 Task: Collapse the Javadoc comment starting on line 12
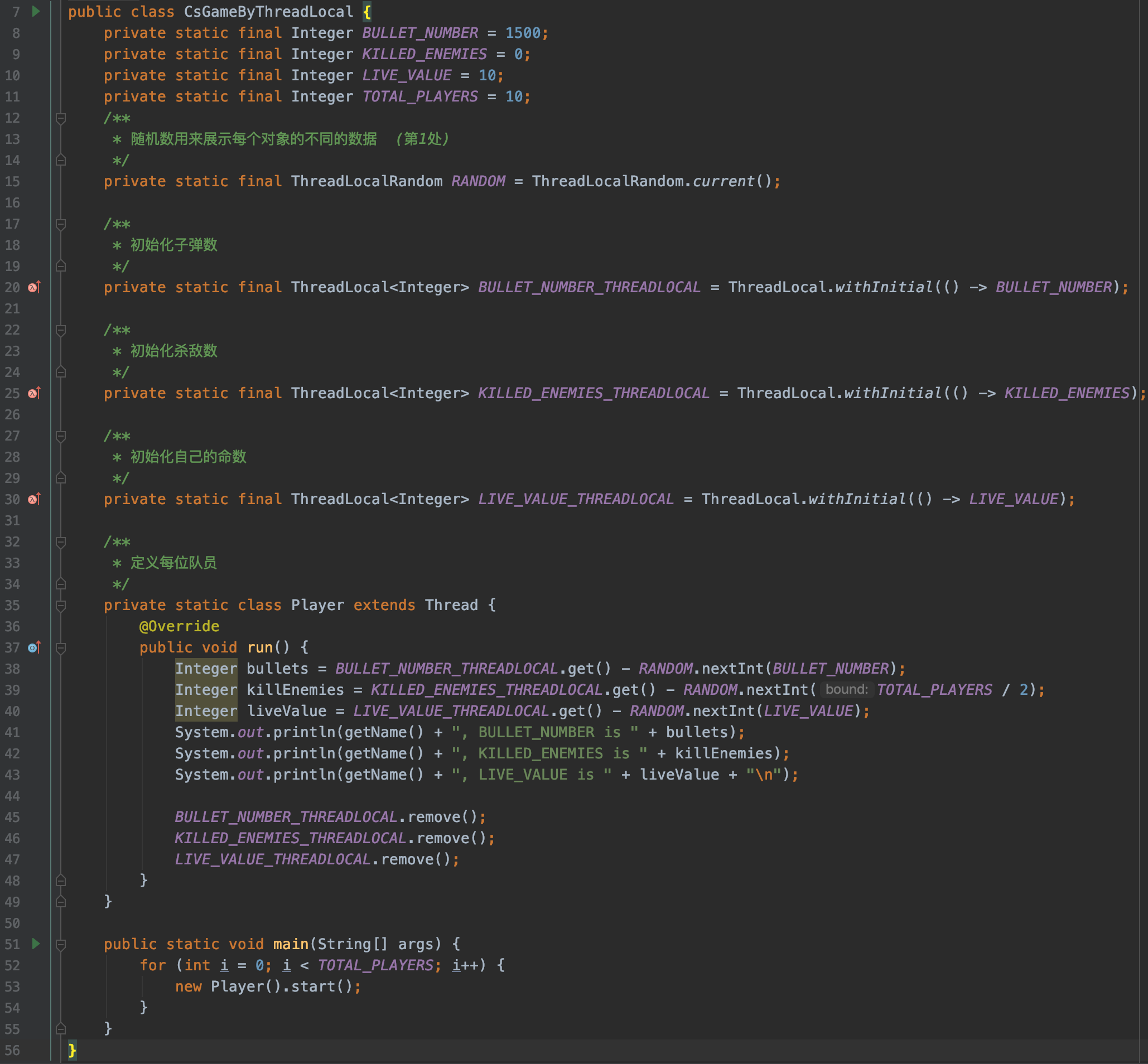60,119
